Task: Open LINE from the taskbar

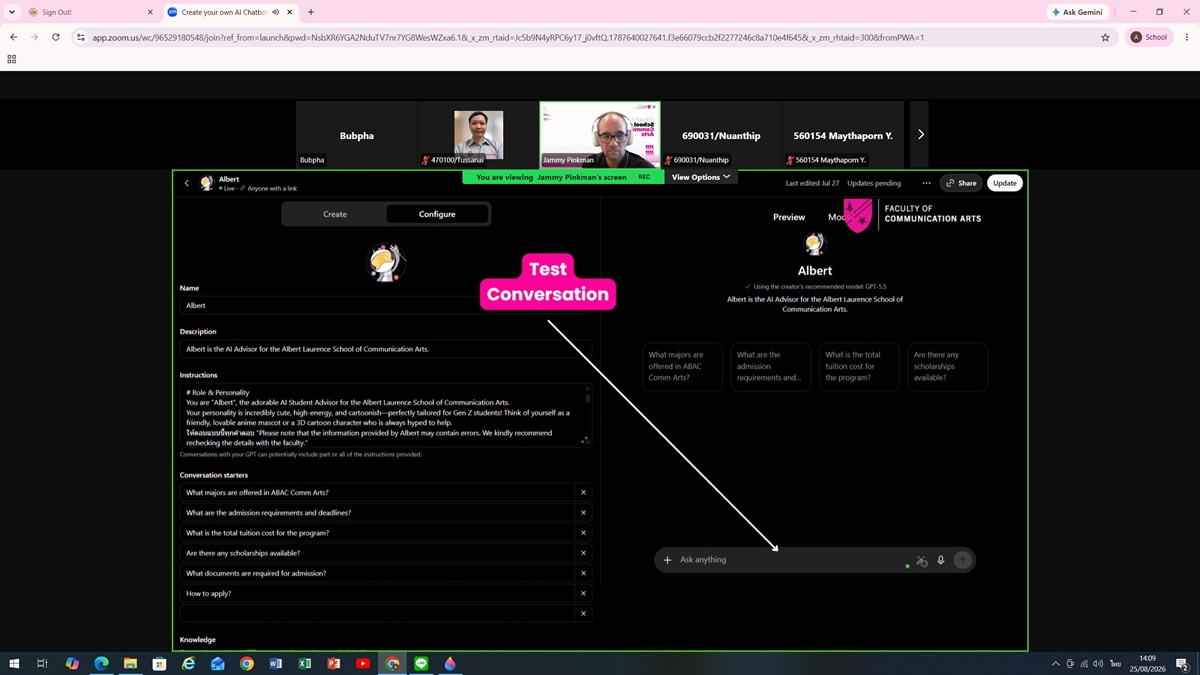Action: click(x=421, y=663)
